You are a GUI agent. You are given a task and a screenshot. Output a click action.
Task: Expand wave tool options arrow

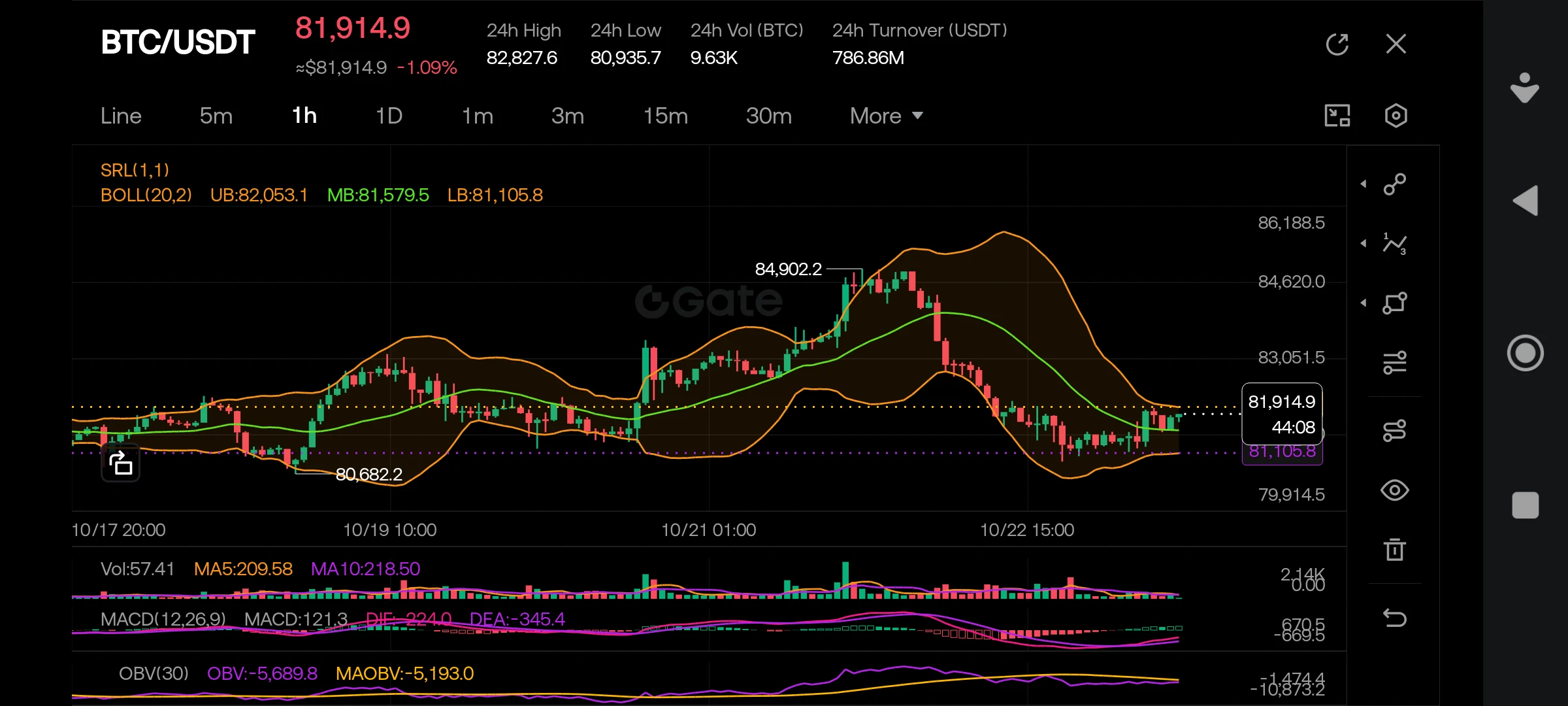[1364, 243]
